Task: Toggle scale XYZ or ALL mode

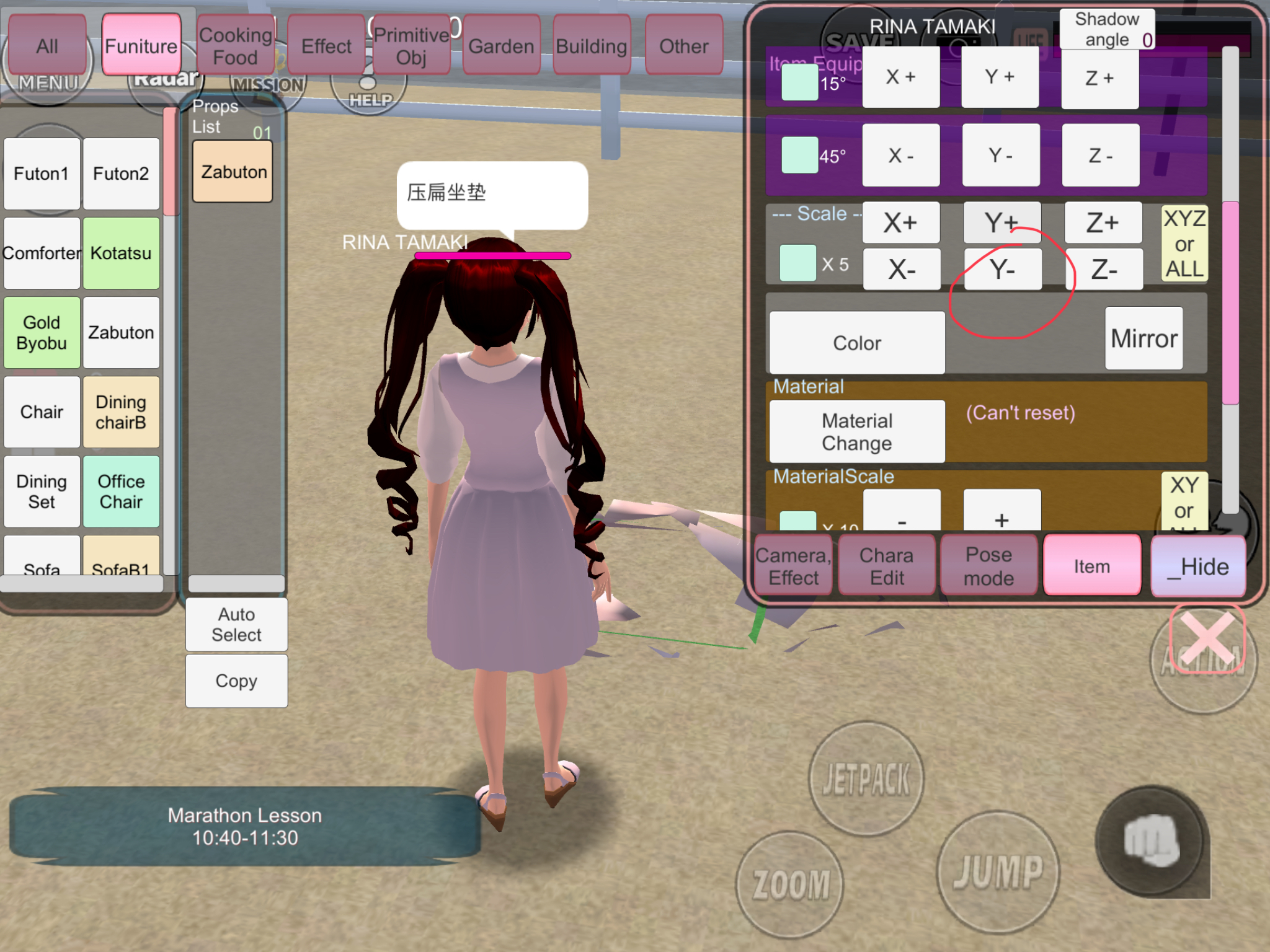Action: pos(1184,244)
